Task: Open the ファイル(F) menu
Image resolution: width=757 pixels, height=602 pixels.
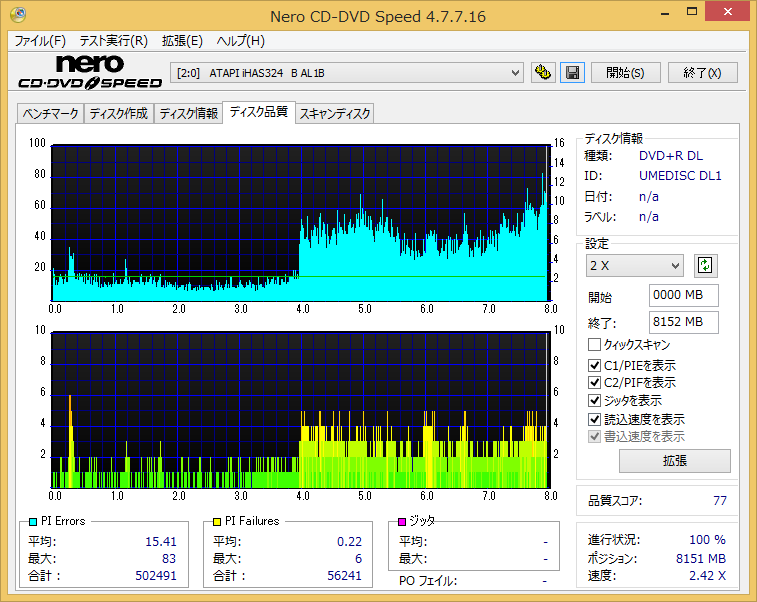Action: tap(40, 41)
